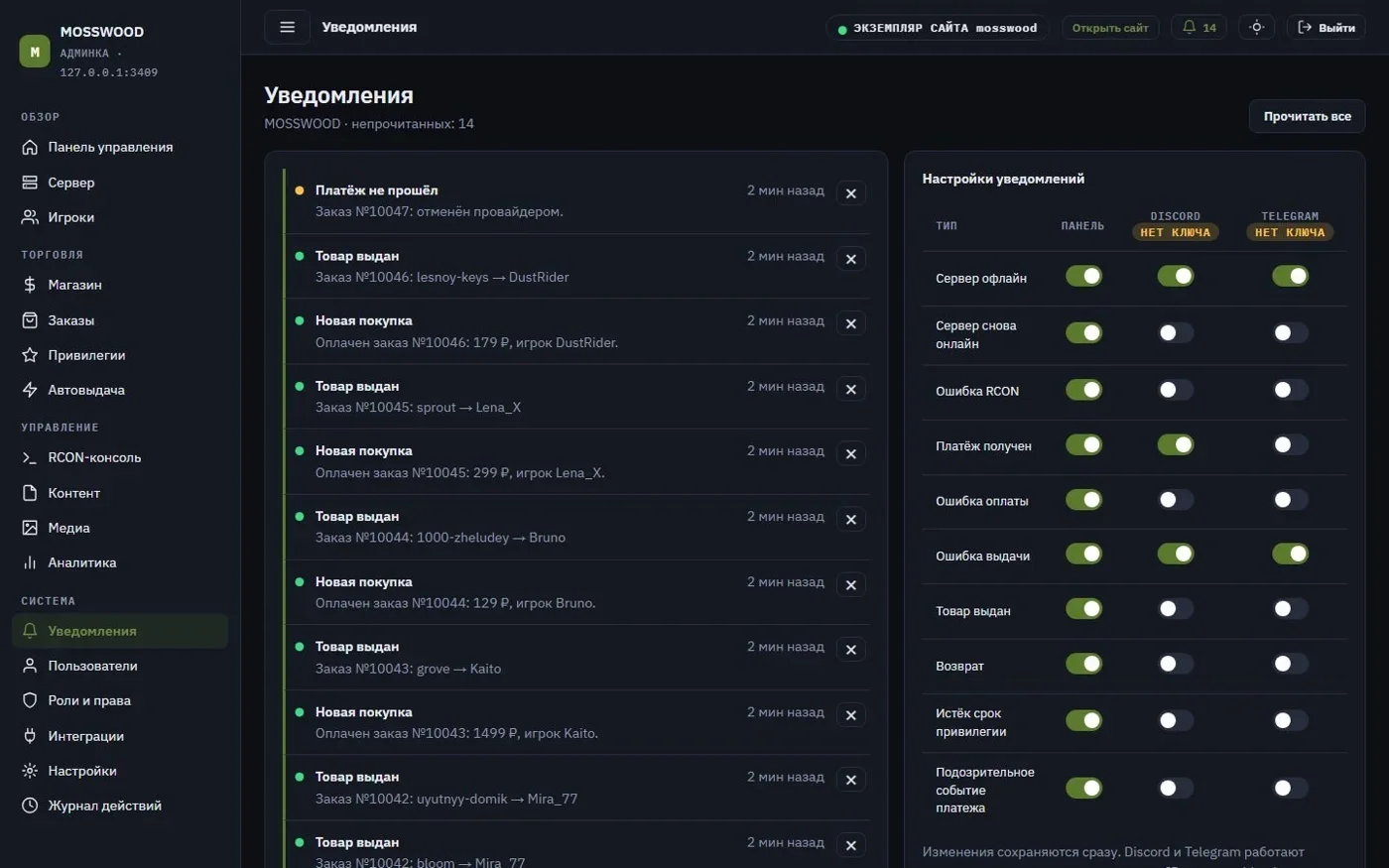Enable the Discord toggle for Ошибка RCON
1389x868 pixels.
1176,390
